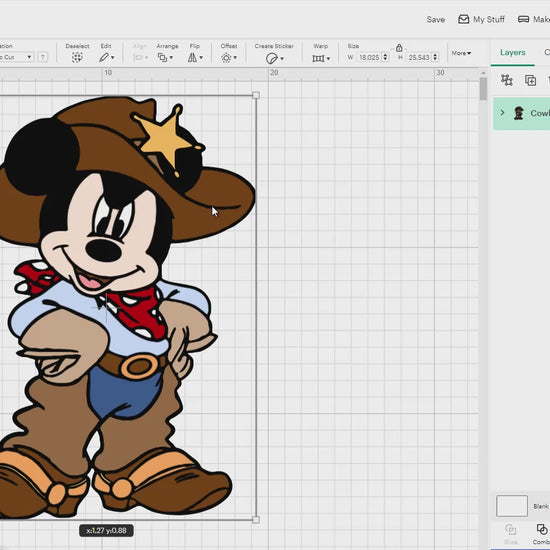This screenshot has height=550, width=550.
Task: Open the More toolbar menu
Action: (461, 53)
